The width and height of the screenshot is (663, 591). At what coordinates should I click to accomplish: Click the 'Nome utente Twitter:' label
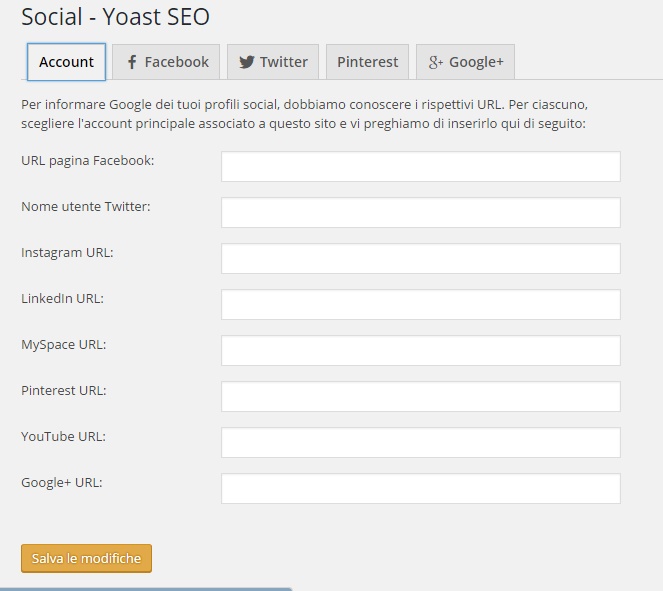click(x=86, y=206)
